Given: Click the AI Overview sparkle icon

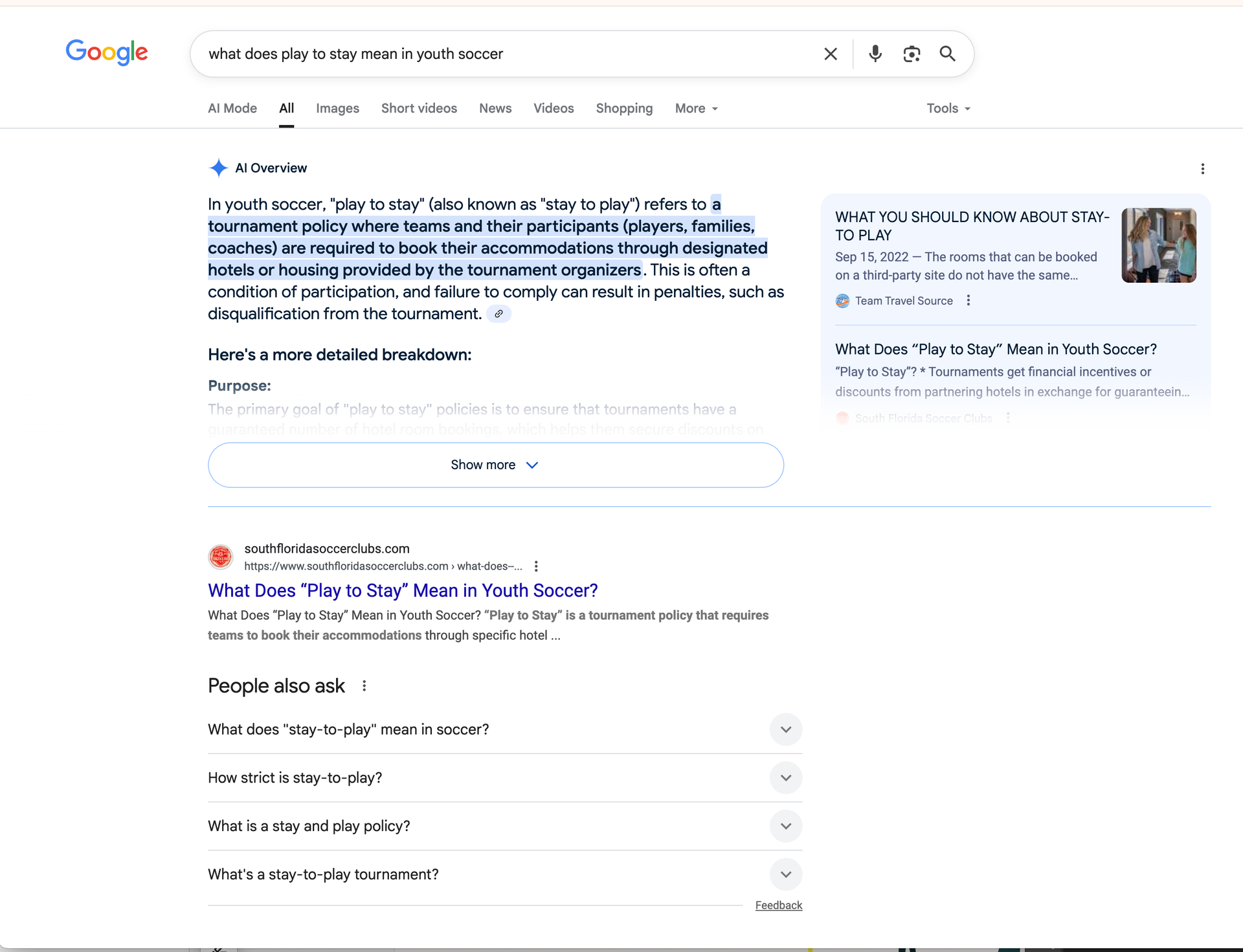Looking at the screenshot, I should 219,168.
